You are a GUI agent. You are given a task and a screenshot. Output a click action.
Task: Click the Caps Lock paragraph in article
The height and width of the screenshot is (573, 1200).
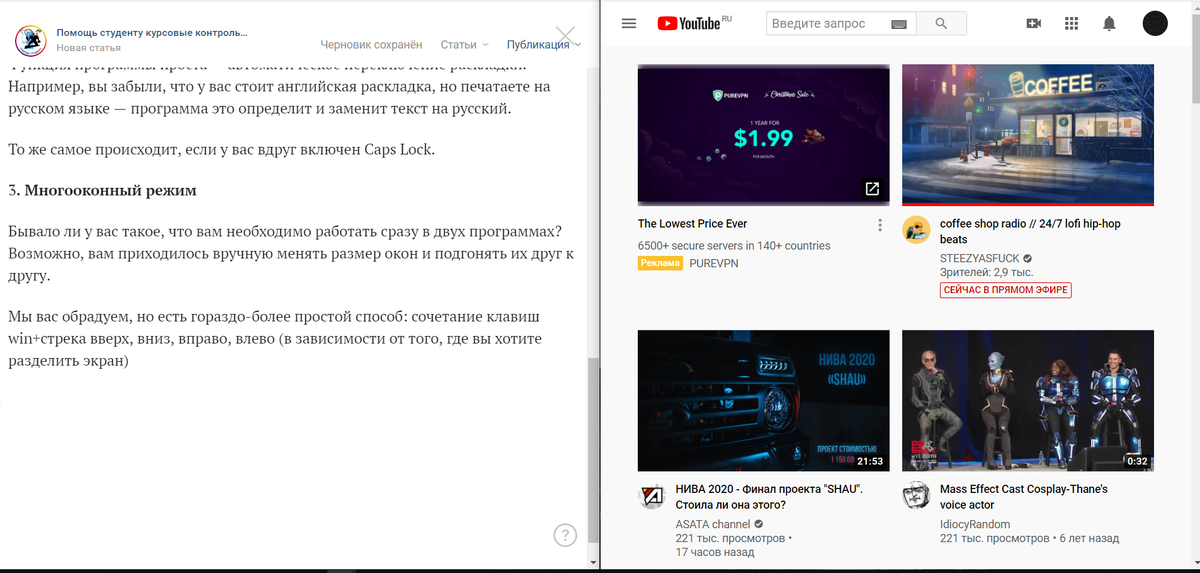222,150
